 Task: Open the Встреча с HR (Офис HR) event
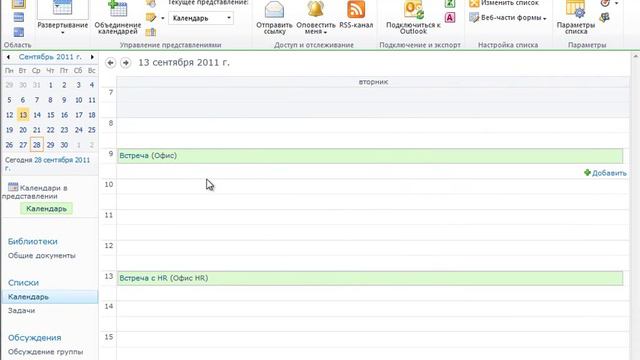pos(370,278)
